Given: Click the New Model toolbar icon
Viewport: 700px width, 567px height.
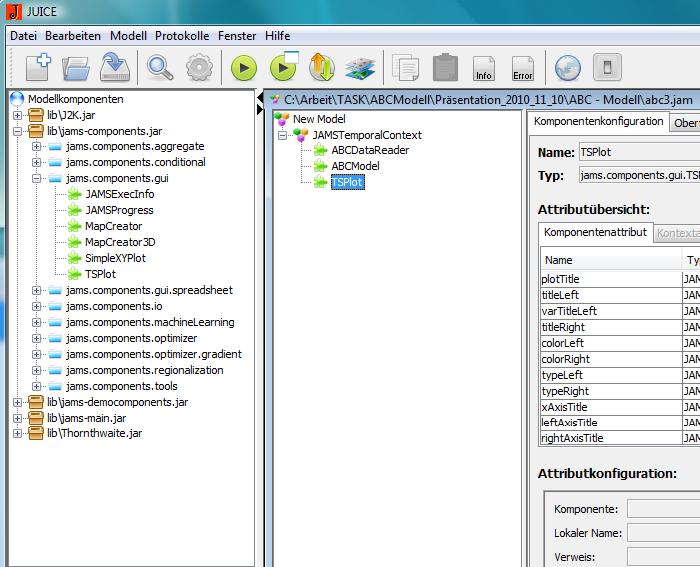Looking at the screenshot, I should click(38, 67).
